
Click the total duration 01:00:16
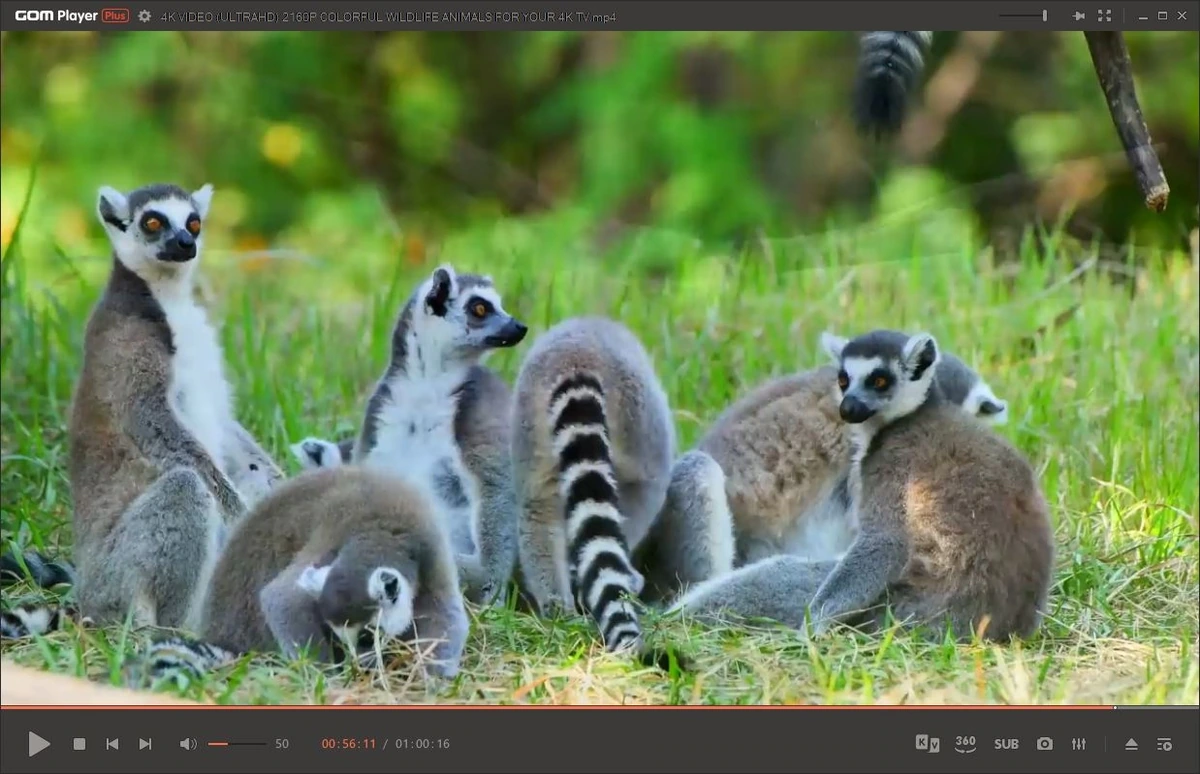422,744
